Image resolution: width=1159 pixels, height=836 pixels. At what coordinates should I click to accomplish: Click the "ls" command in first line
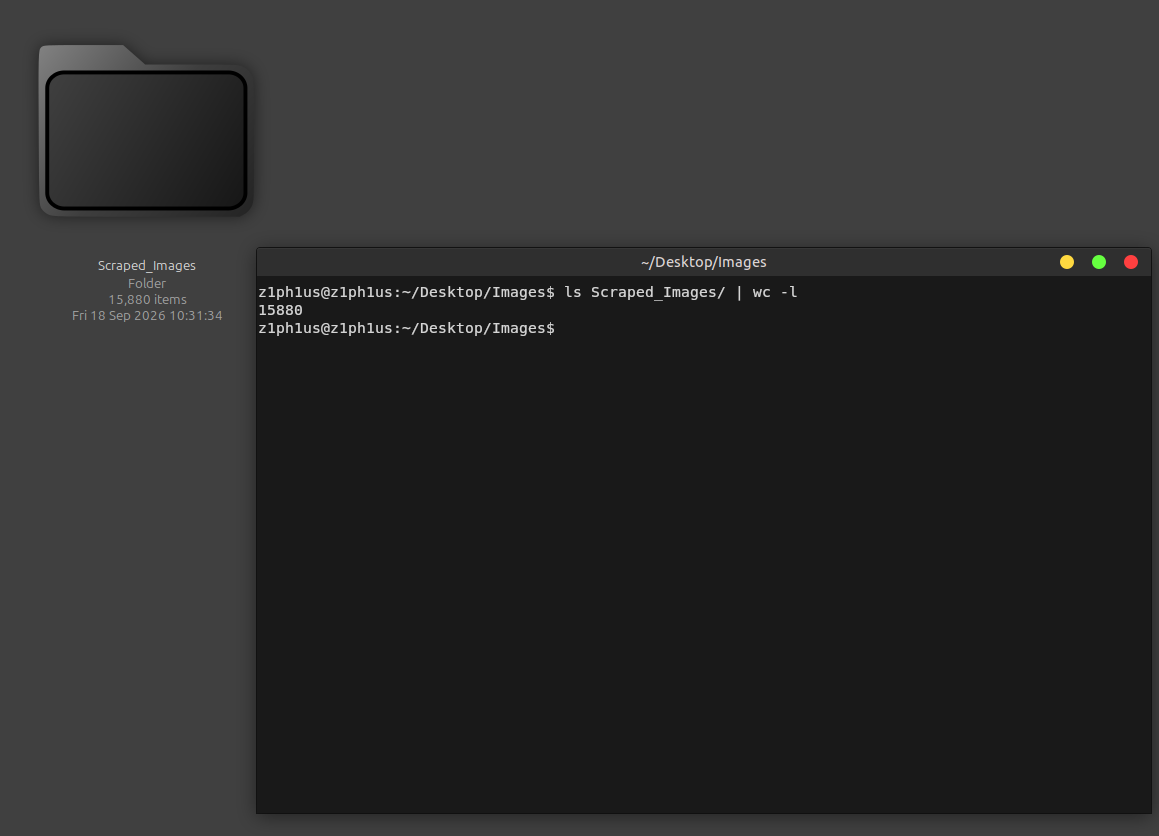[x=573, y=293]
